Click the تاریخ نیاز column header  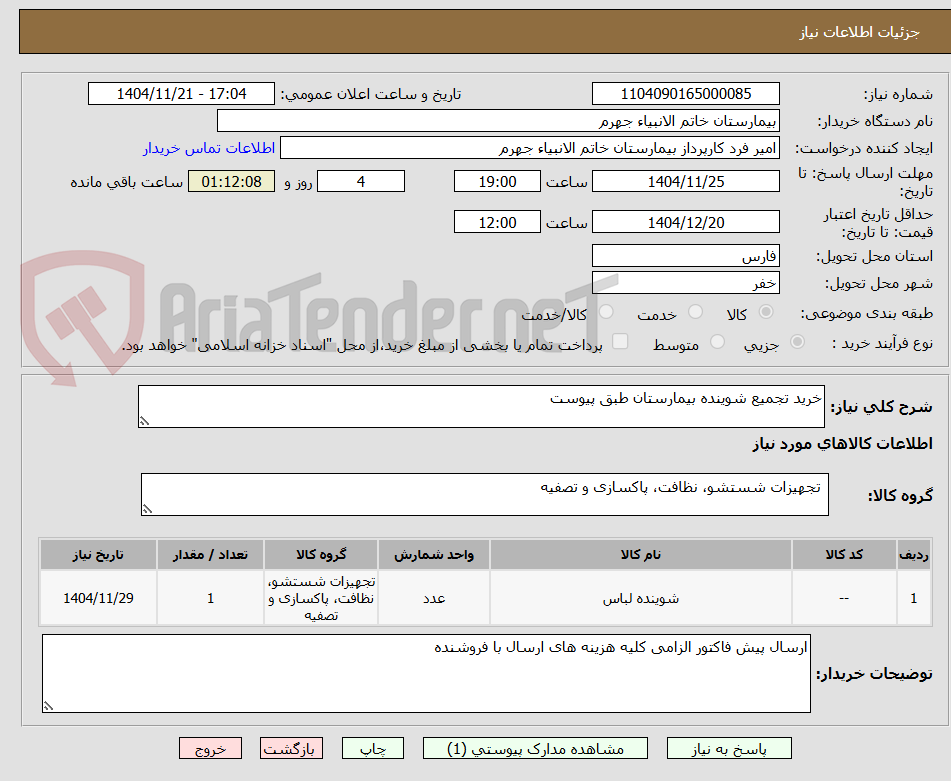[98, 554]
